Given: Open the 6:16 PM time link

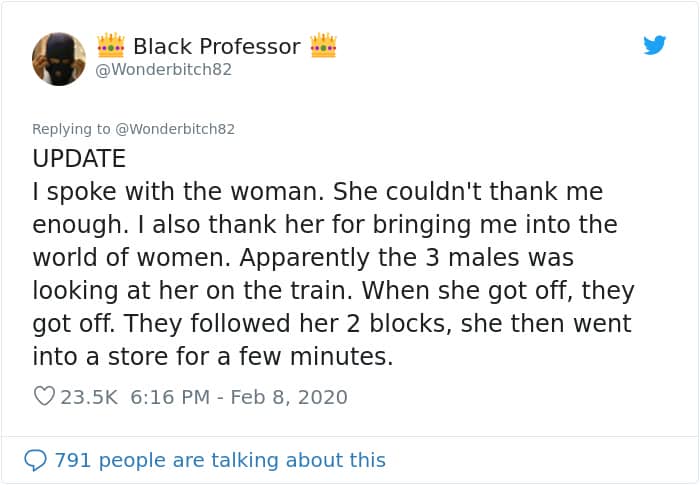Looking at the screenshot, I should pos(170,397).
